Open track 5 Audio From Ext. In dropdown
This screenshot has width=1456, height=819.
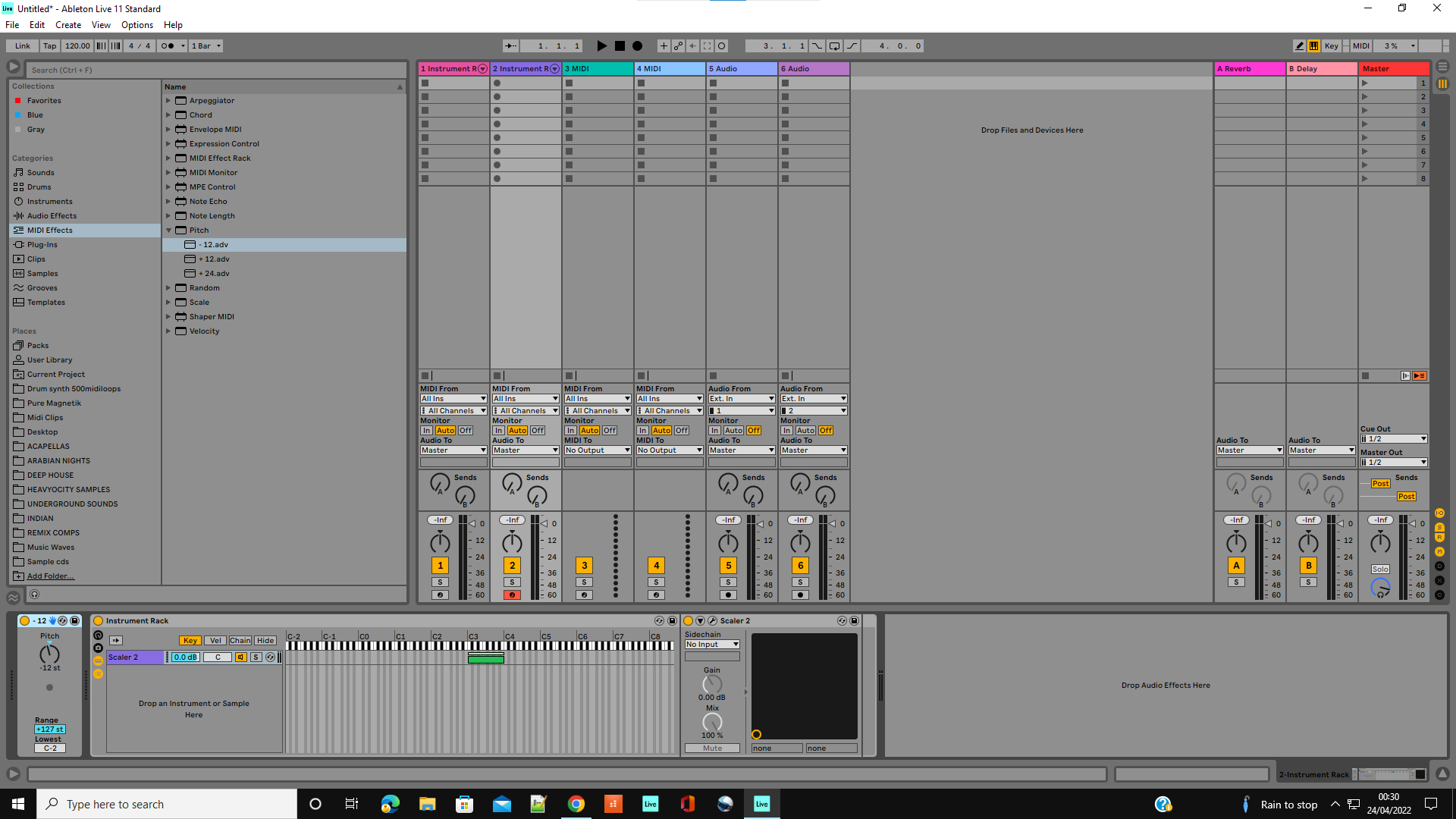click(742, 399)
